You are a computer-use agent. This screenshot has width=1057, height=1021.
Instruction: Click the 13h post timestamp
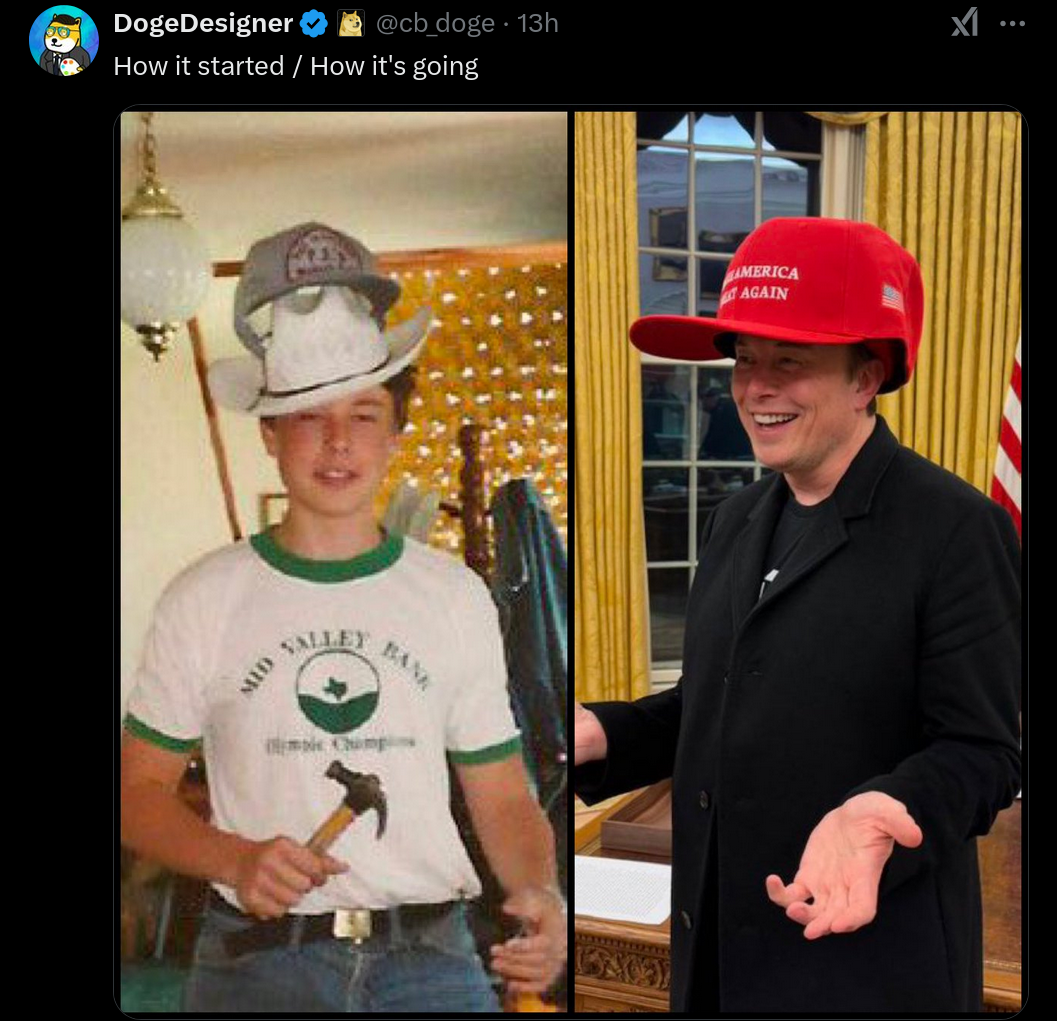coord(537,24)
